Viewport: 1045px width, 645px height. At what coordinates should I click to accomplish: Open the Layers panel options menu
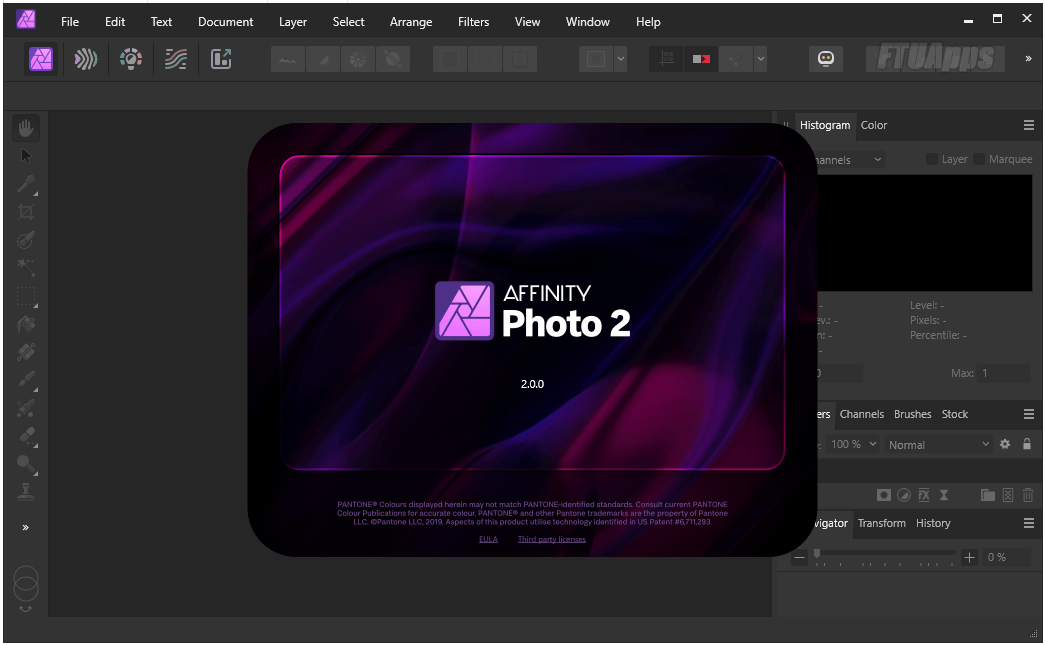1029,414
